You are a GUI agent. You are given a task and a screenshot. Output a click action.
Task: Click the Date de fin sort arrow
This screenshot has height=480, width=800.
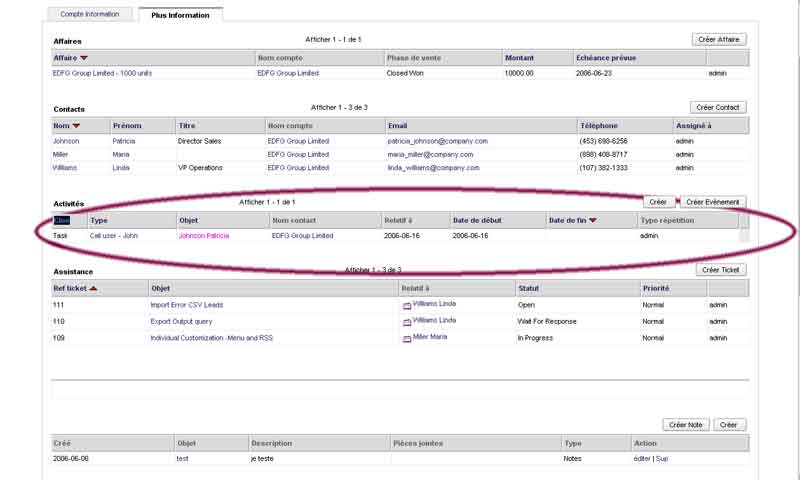coord(592,220)
